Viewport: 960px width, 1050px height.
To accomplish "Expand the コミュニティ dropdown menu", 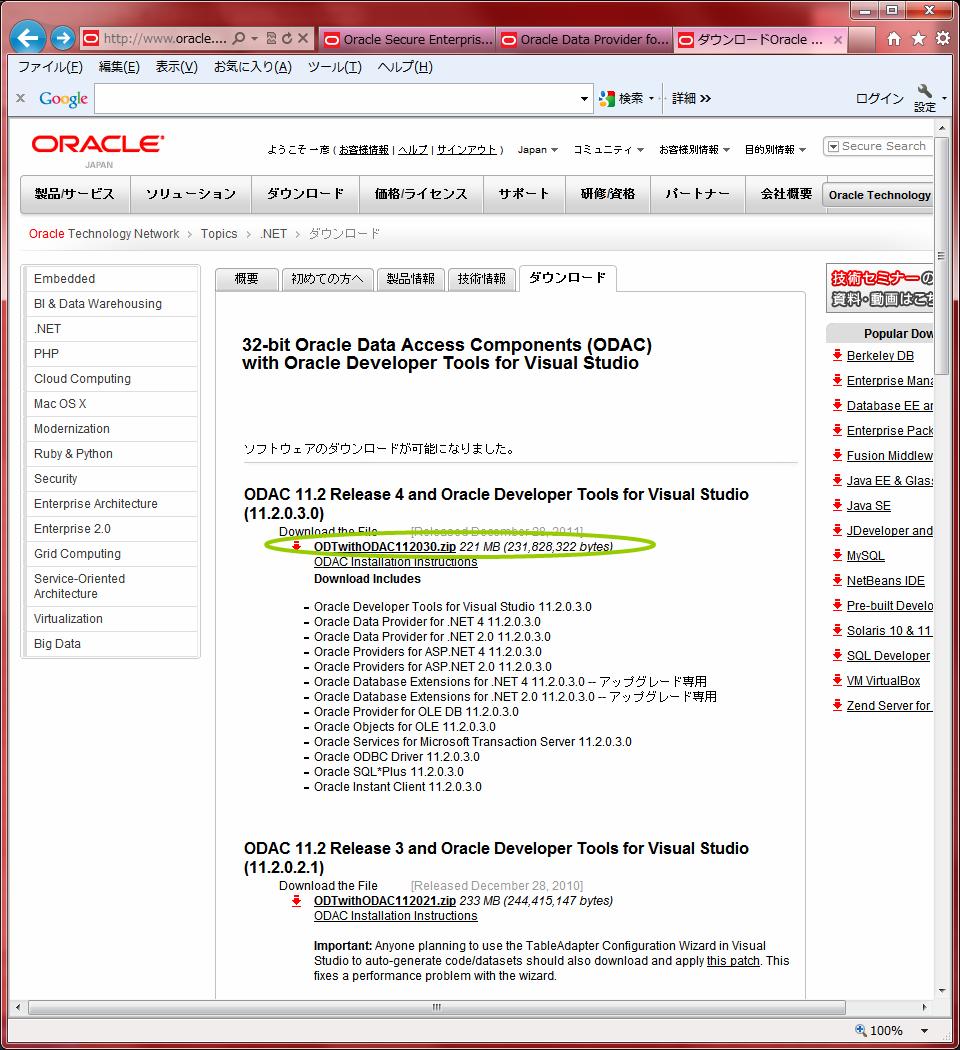I will pyautogui.click(x=608, y=150).
